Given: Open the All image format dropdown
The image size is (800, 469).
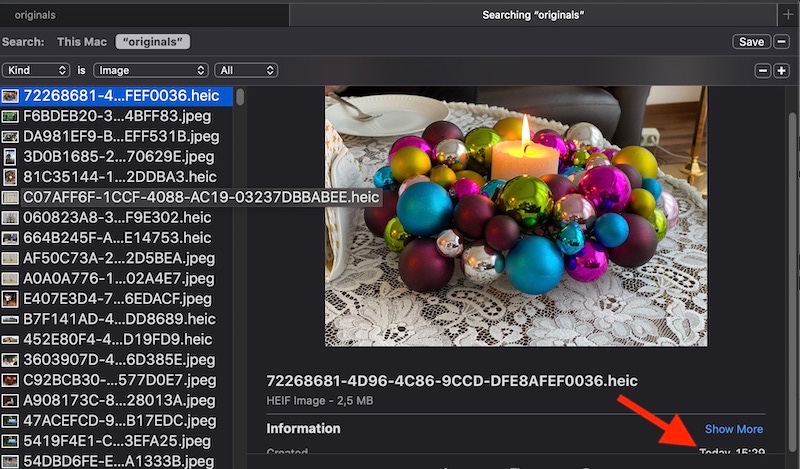Looking at the screenshot, I should pyautogui.click(x=246, y=70).
